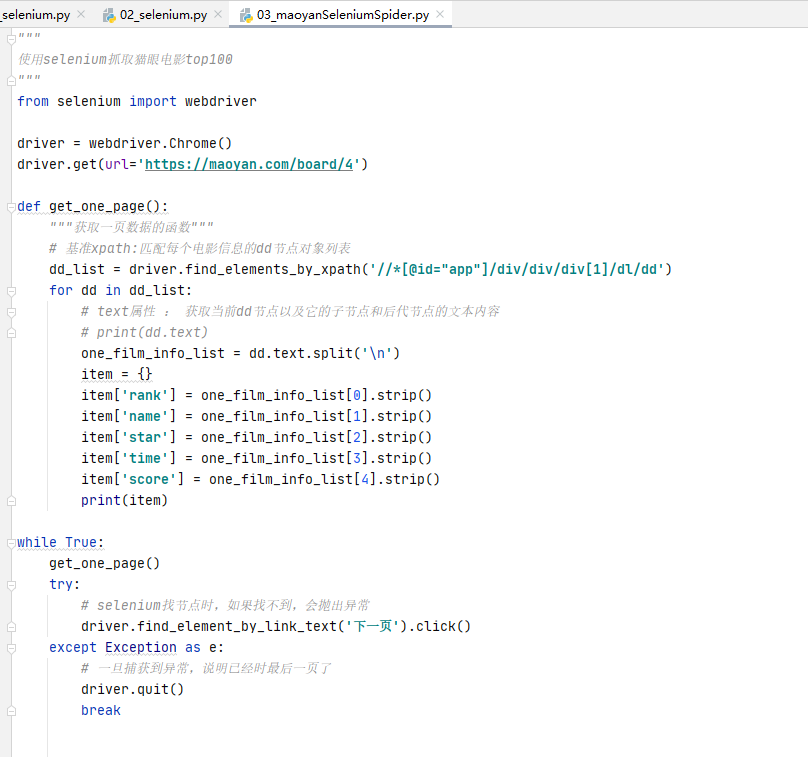Click the 'item = {}' line
This screenshot has height=757, width=808.
pos(116,375)
